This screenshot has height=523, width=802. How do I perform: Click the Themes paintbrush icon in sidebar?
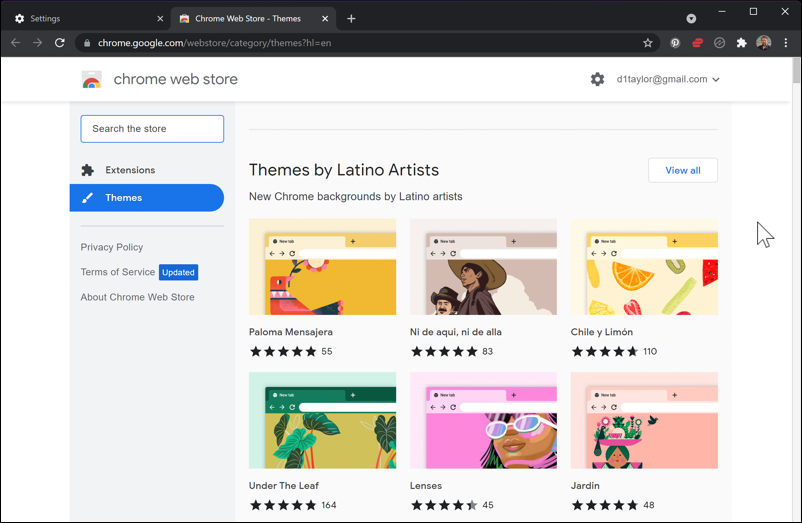coord(87,198)
